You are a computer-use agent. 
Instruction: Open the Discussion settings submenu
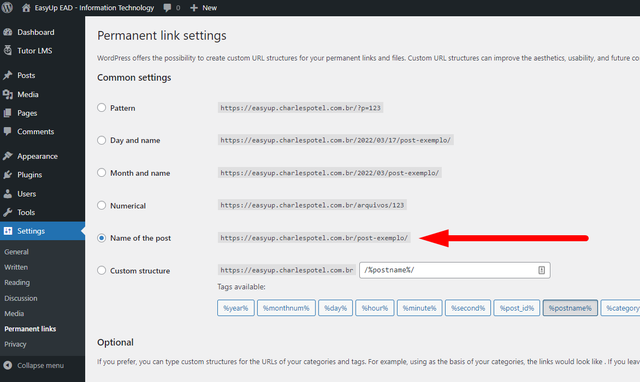(x=21, y=298)
